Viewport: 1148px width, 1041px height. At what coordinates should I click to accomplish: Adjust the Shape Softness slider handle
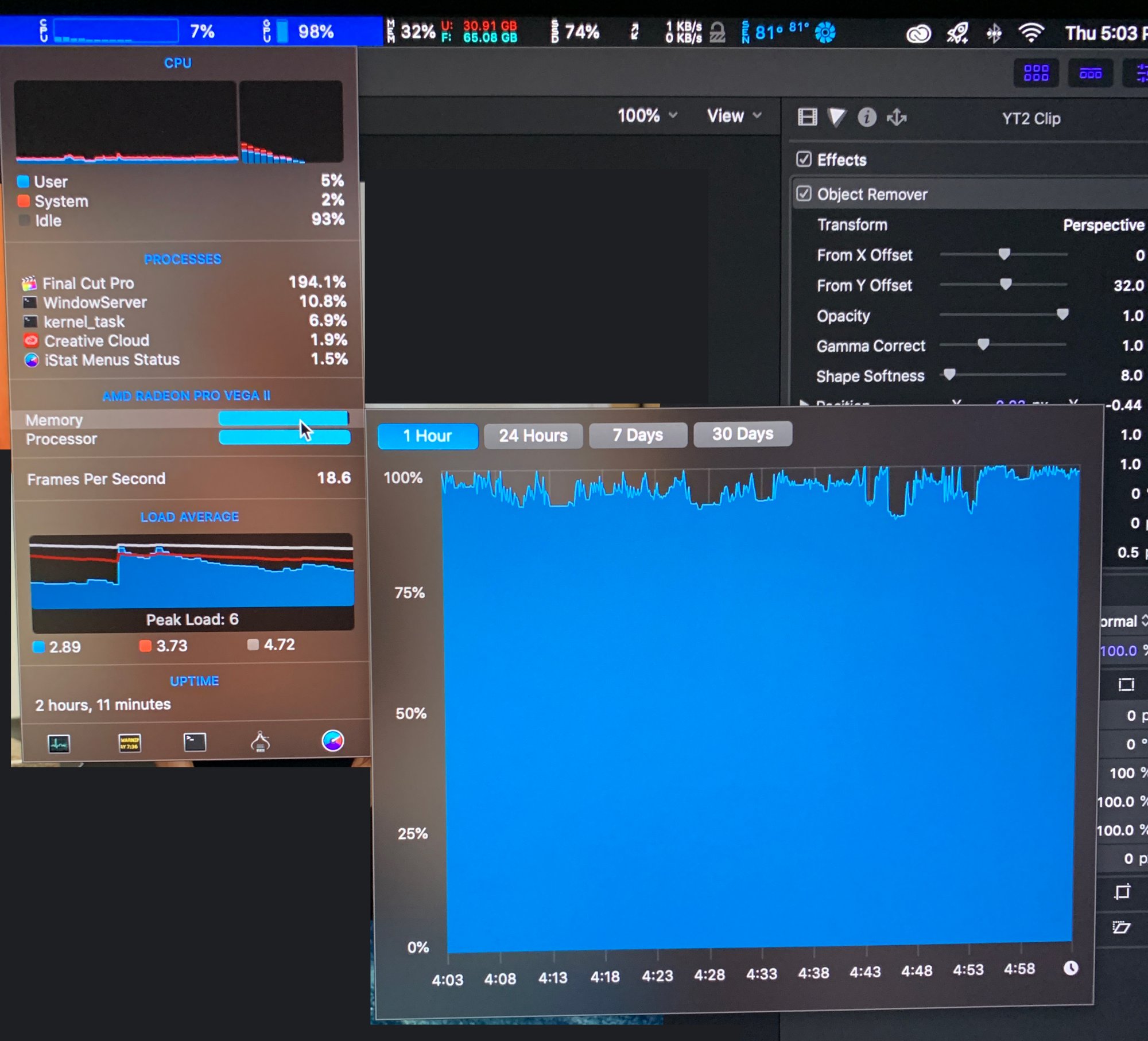[x=949, y=375]
